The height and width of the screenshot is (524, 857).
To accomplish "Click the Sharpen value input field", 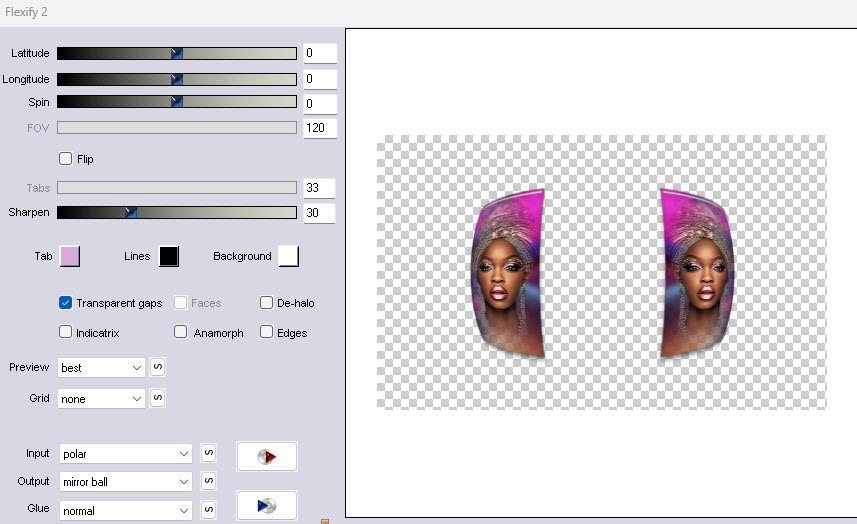I will [x=319, y=213].
